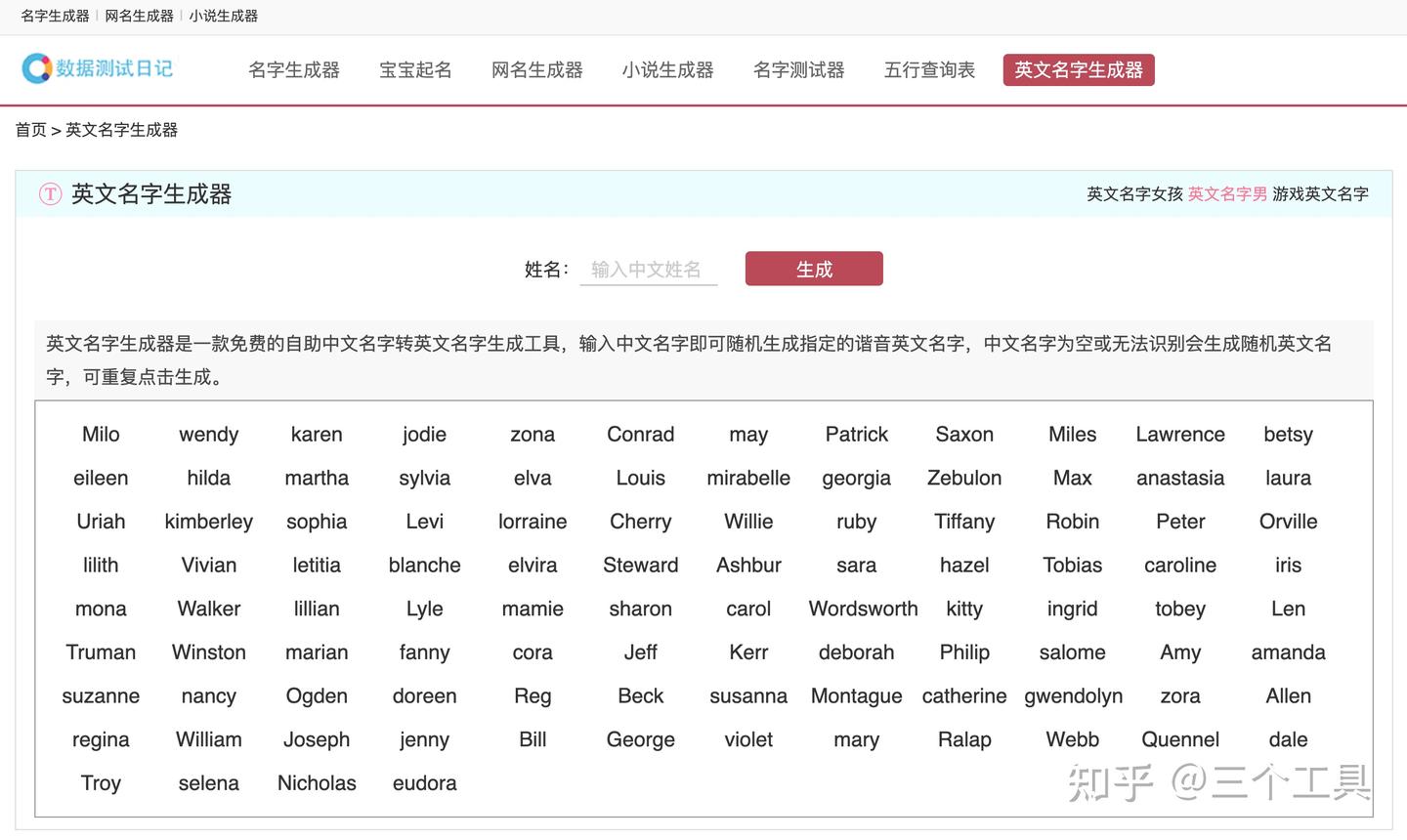The width and height of the screenshot is (1407, 840).
Task: Go to 名字测试器 in the main menu
Action: pyautogui.click(x=798, y=70)
